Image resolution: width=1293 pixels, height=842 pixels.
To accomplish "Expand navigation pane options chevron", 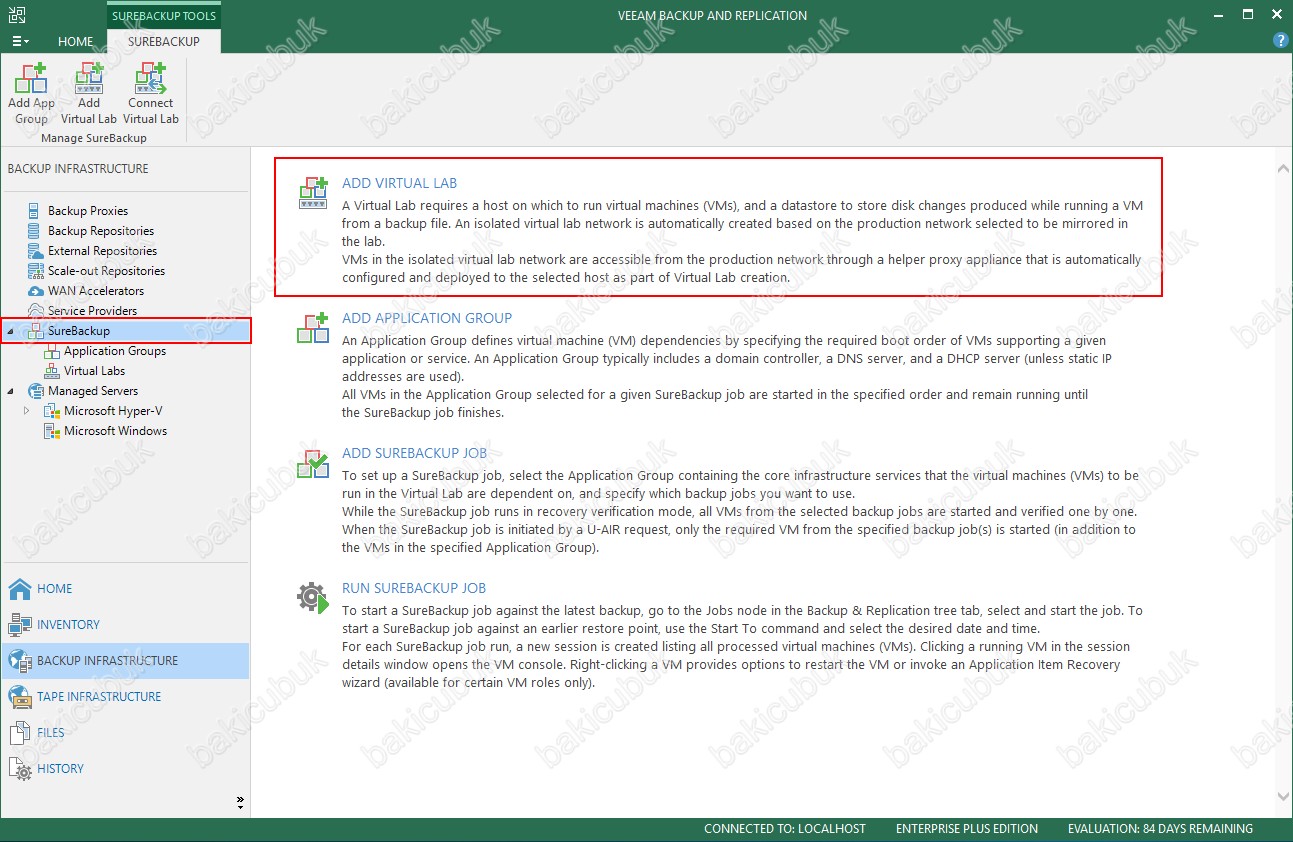I will [x=240, y=801].
